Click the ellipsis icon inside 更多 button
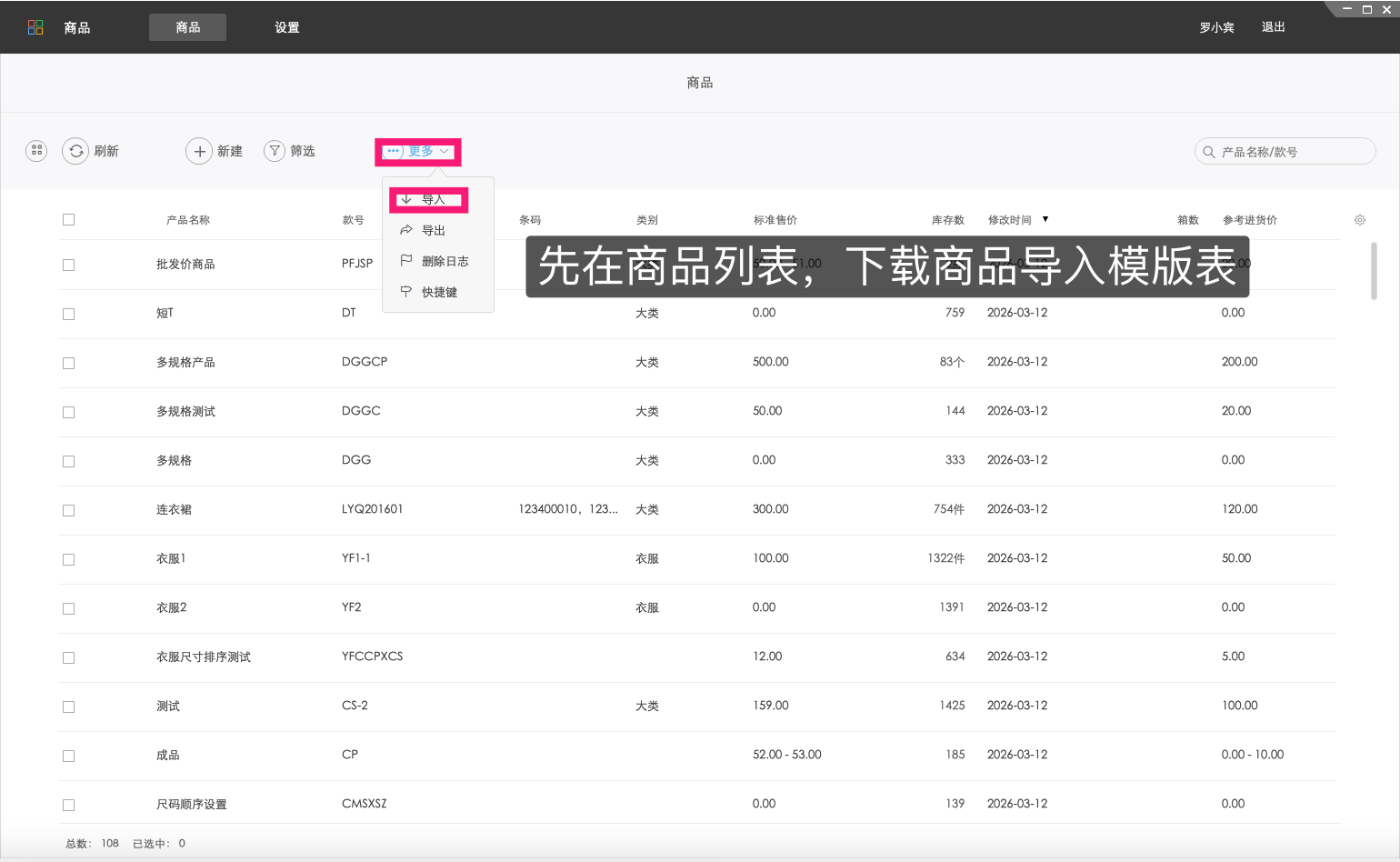Image resolution: width=1400 pixels, height=862 pixels. point(393,152)
